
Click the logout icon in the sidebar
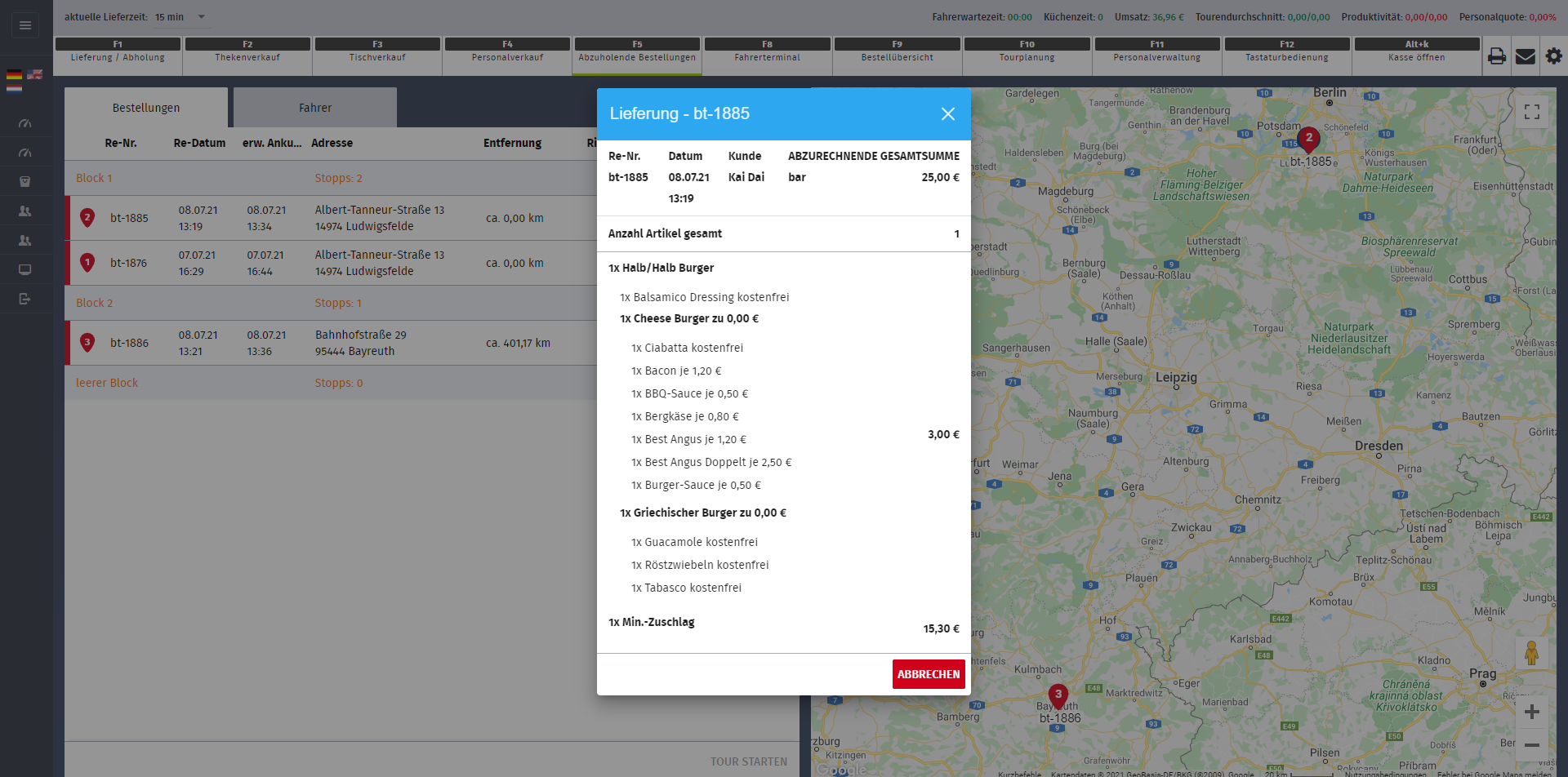coord(25,299)
